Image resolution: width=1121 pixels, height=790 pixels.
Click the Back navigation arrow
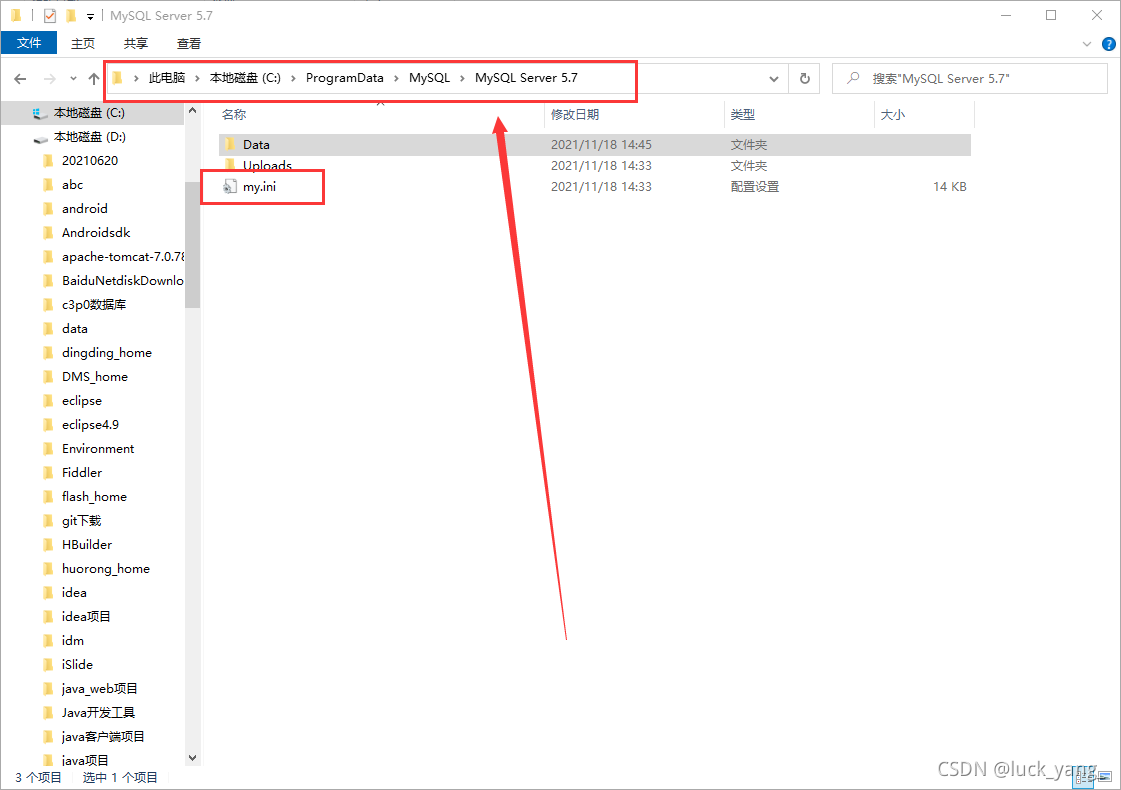[x=20, y=79]
